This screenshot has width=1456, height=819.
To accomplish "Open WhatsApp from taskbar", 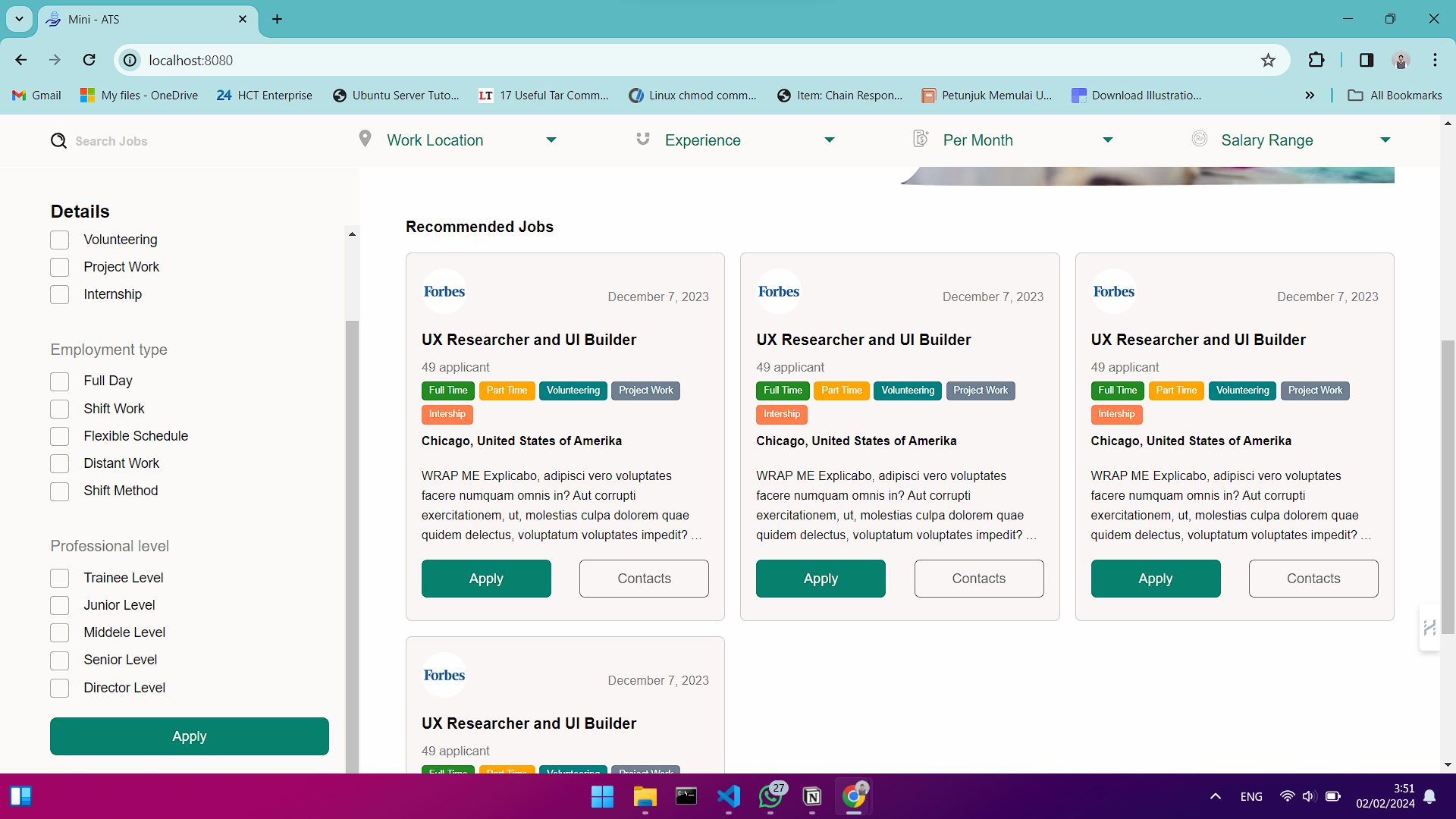I will (770, 796).
